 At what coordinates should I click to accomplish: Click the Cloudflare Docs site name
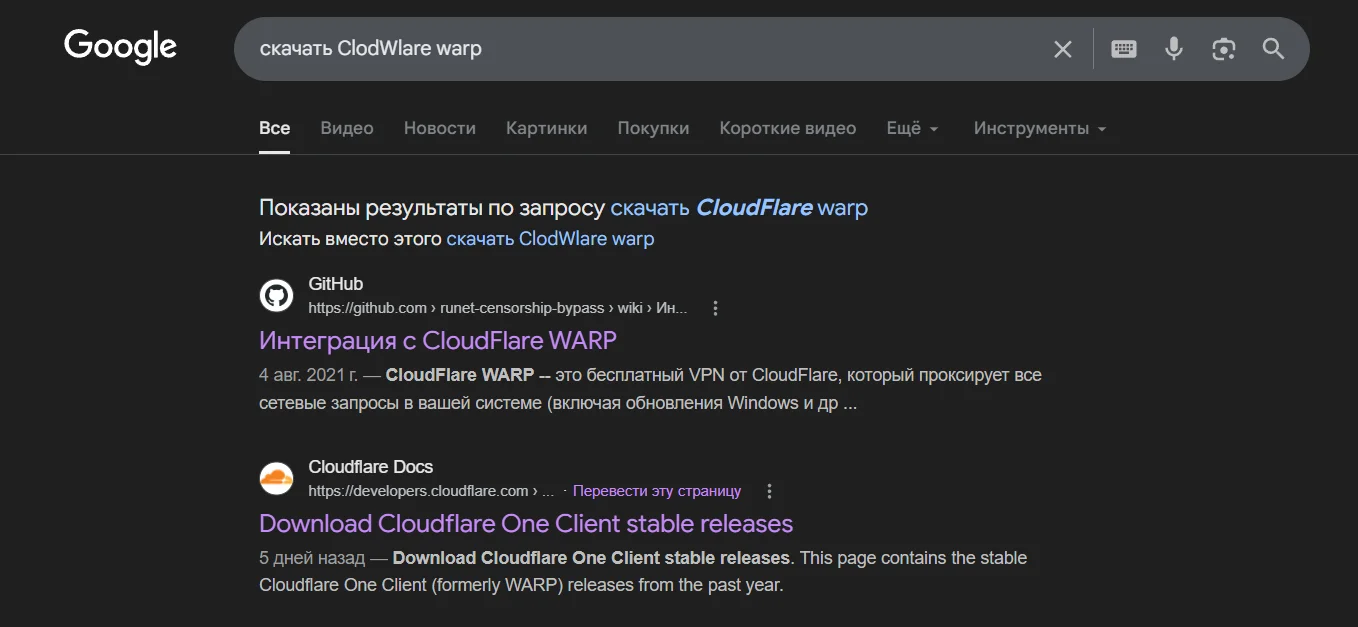point(371,467)
